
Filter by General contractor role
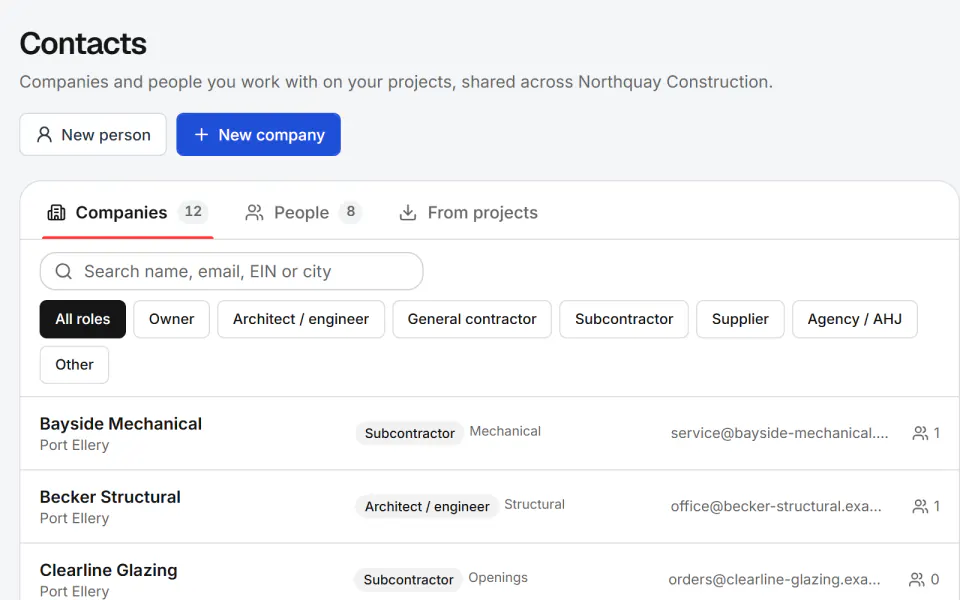pyautogui.click(x=472, y=319)
